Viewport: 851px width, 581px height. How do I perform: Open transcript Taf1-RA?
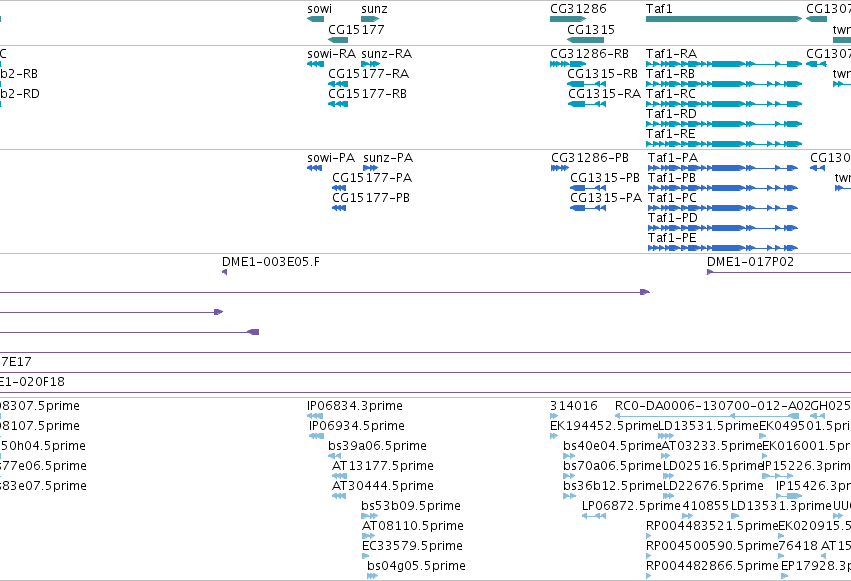tap(671, 54)
